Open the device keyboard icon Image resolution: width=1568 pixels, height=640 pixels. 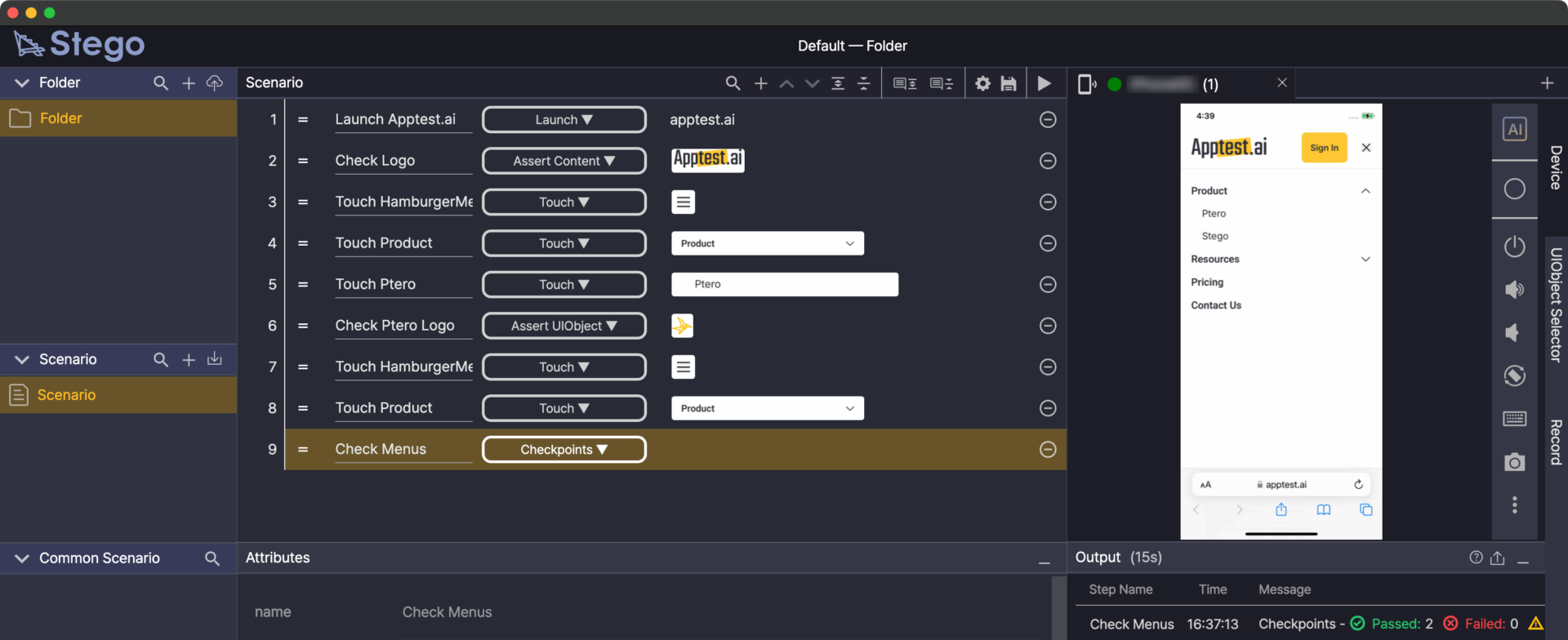1514,419
